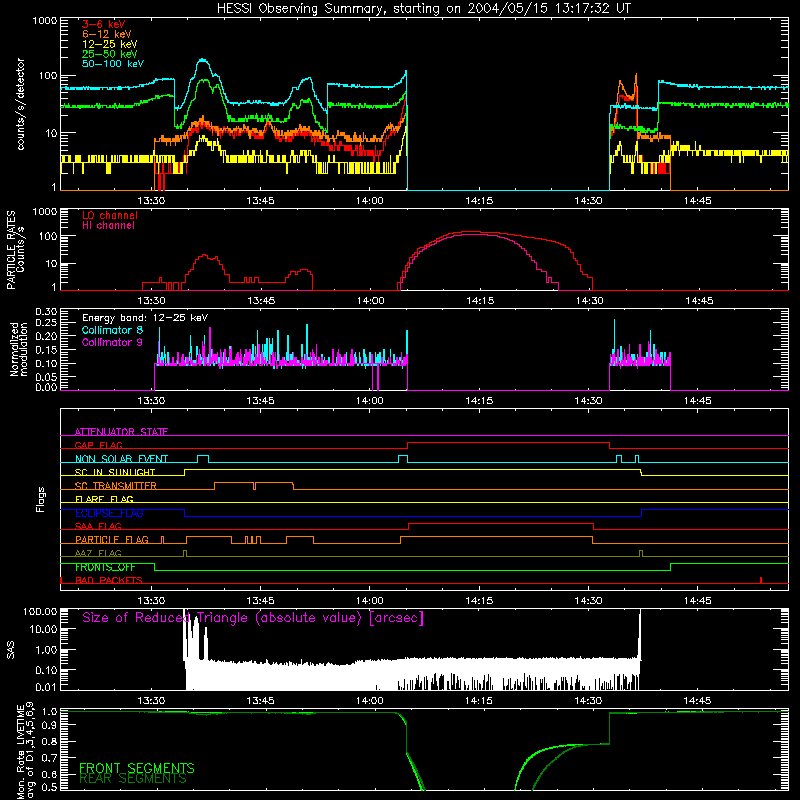This screenshot has height=800, width=800.
Task: Click the 100.00 label on SAS y-axis
Action: pyautogui.click(x=40, y=611)
